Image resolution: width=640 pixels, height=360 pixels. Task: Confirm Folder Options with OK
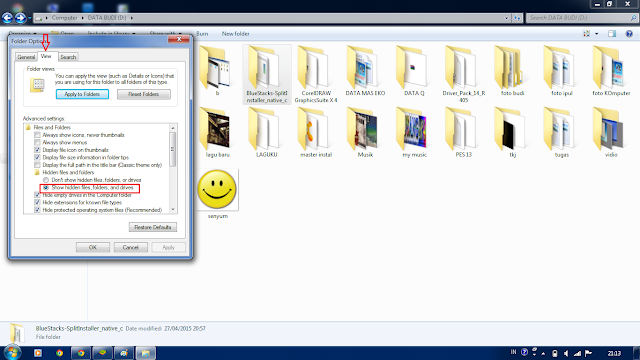(93, 247)
